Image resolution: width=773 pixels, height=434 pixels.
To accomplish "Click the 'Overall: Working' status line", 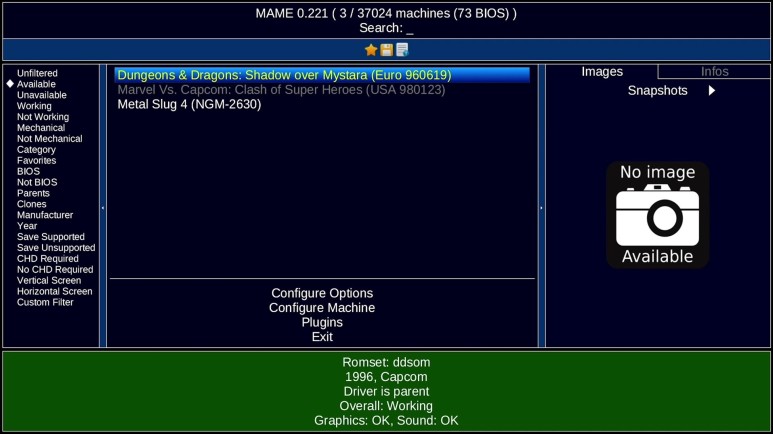I will 386,406.
